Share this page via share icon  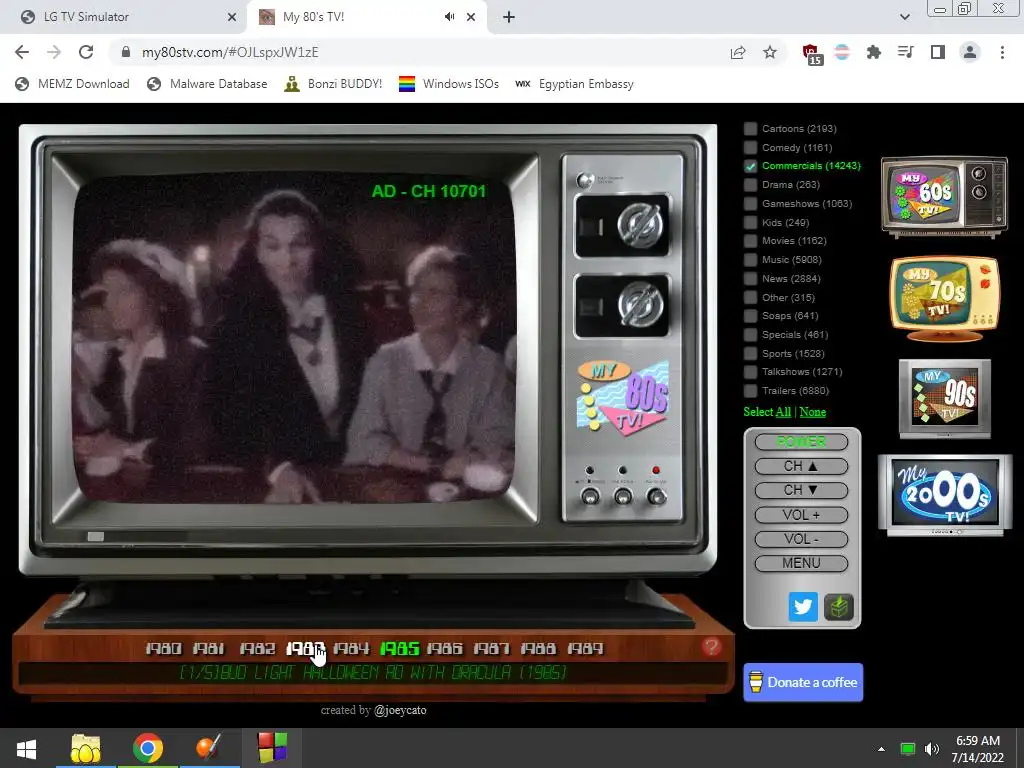[738, 52]
